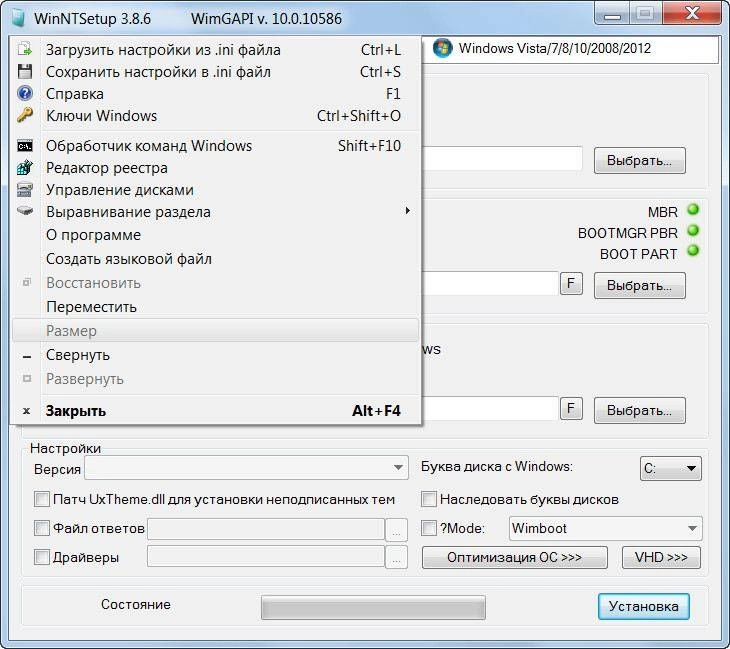Click the golden key Windows keys icon
This screenshot has width=730, height=649.
[x=25, y=115]
